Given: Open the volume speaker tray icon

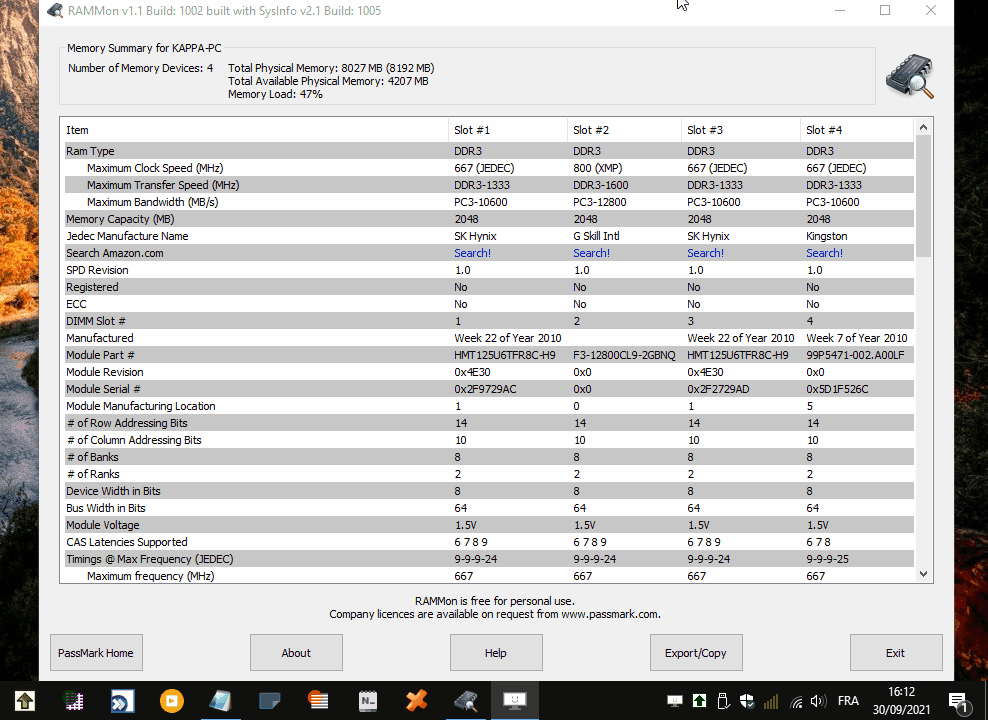Looking at the screenshot, I should click(x=819, y=701).
